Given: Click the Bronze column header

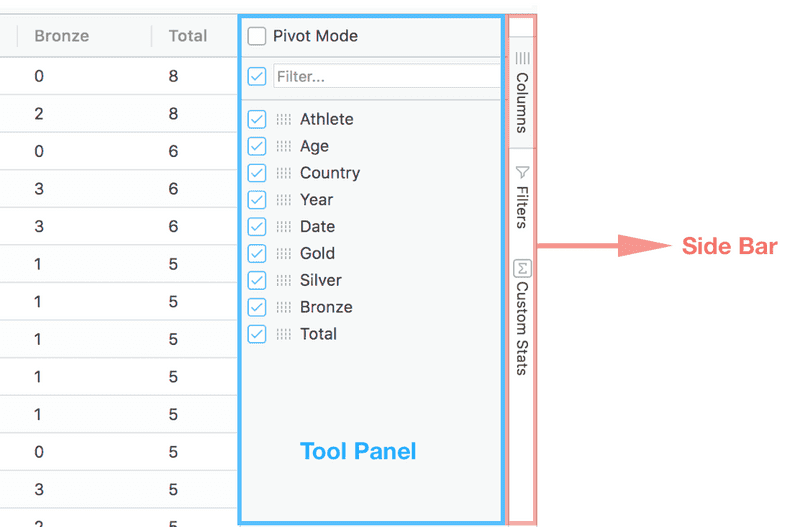Looking at the screenshot, I should [62, 36].
